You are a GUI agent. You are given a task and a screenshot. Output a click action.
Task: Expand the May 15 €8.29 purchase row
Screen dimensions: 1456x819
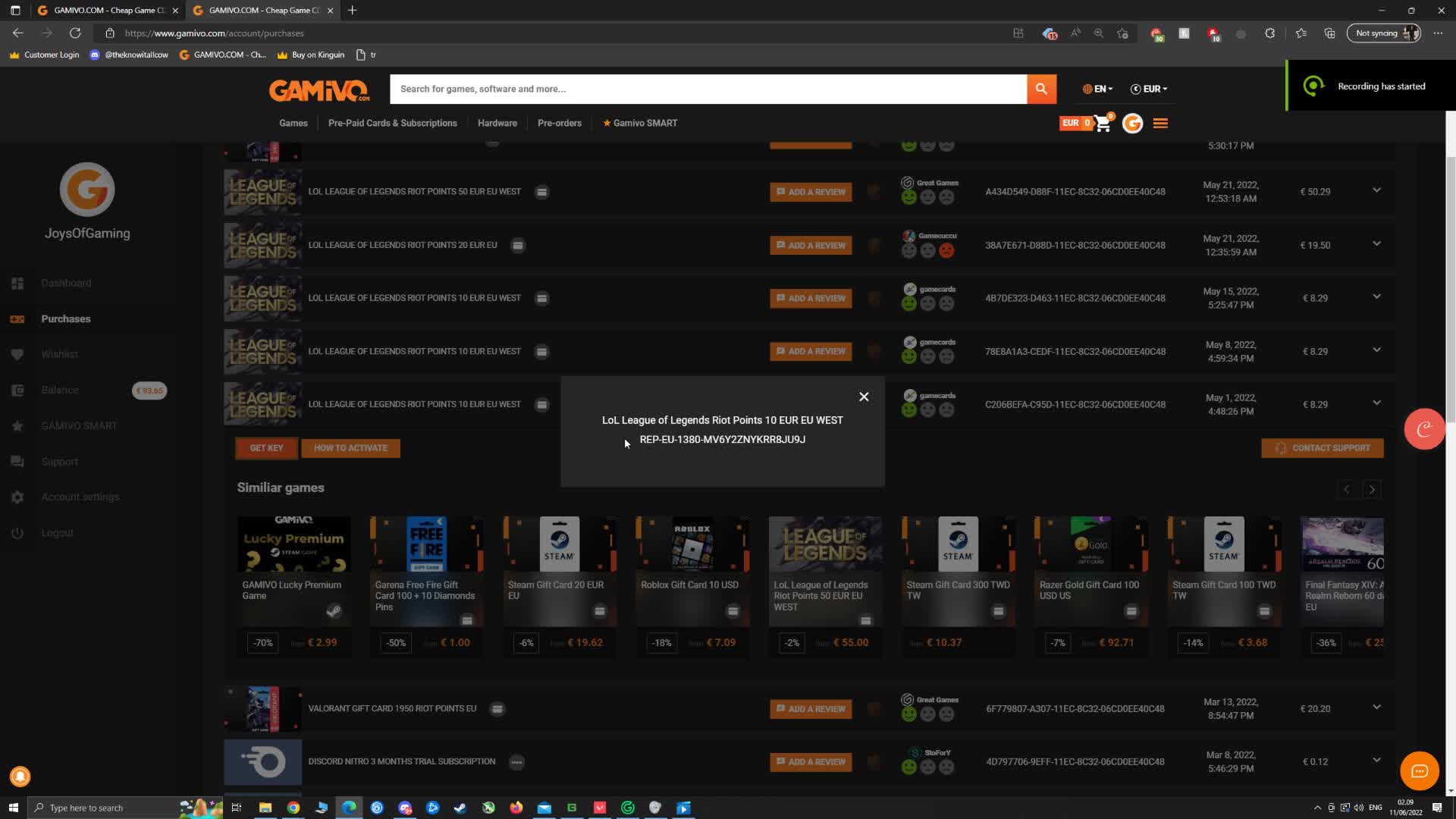(1376, 297)
